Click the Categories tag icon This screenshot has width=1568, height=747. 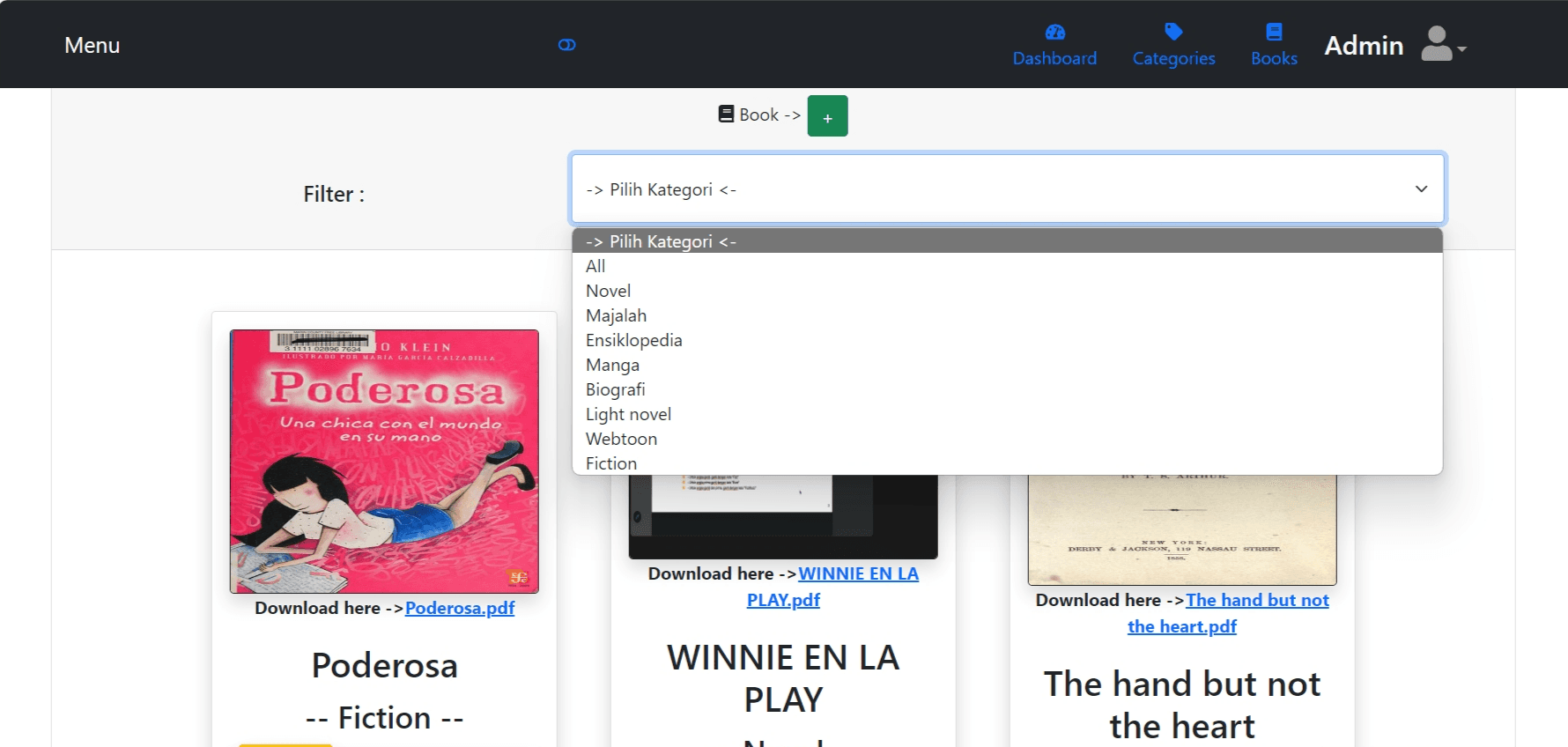(1173, 33)
